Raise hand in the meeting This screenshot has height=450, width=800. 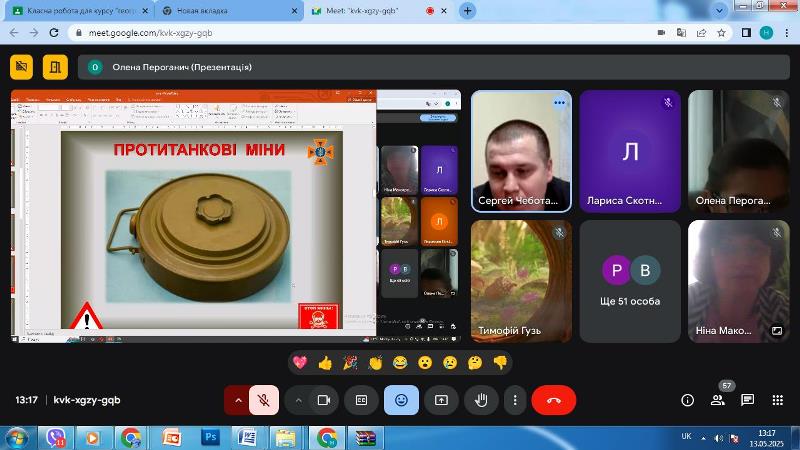click(x=480, y=400)
